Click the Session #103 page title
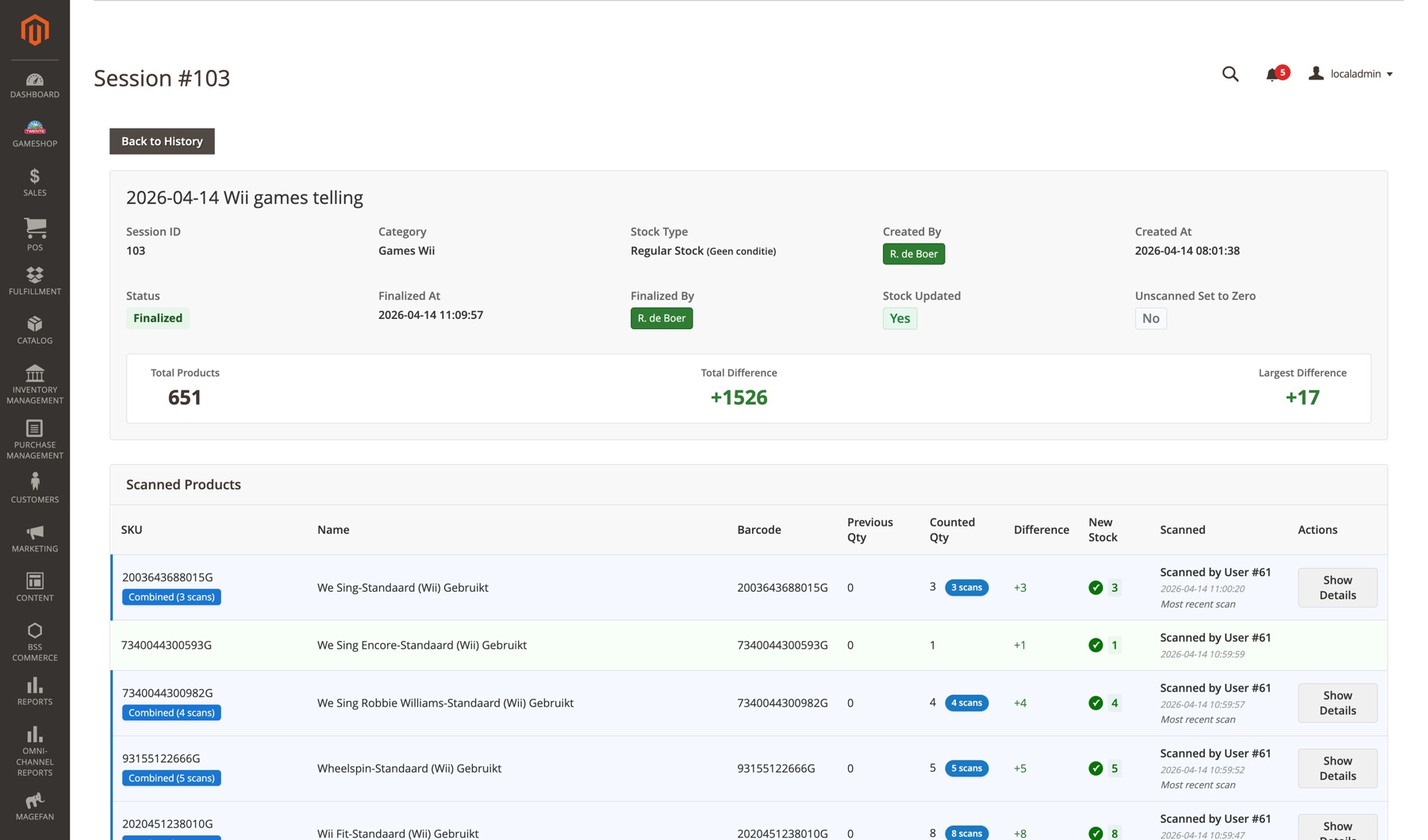This screenshot has height=840, width=1428. click(x=162, y=79)
